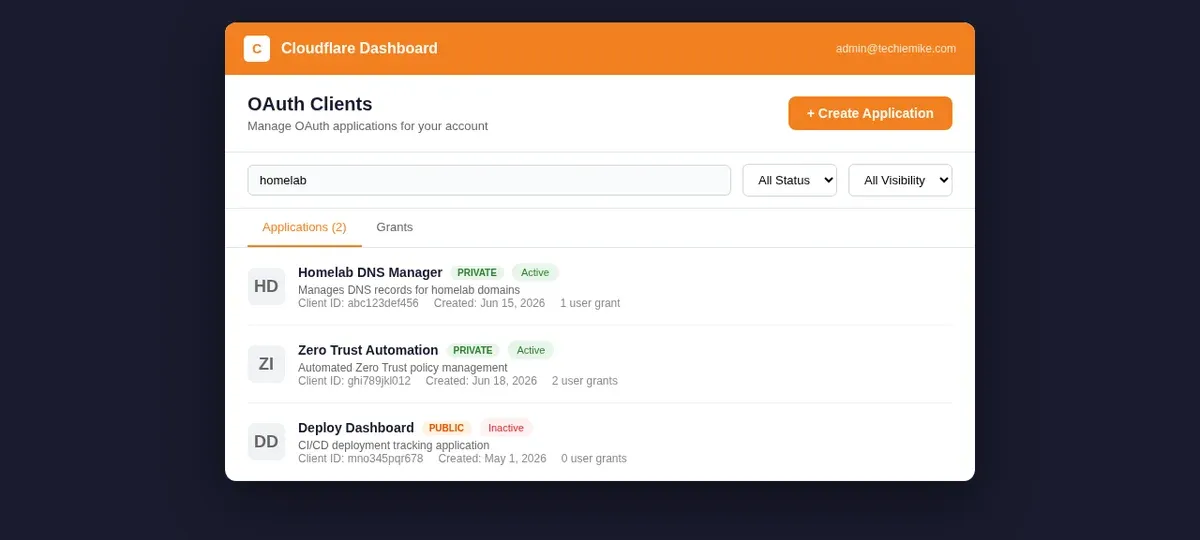1200x540 pixels.
Task: Click the DD avatar for Deploy Dashboard
Action: click(x=266, y=442)
